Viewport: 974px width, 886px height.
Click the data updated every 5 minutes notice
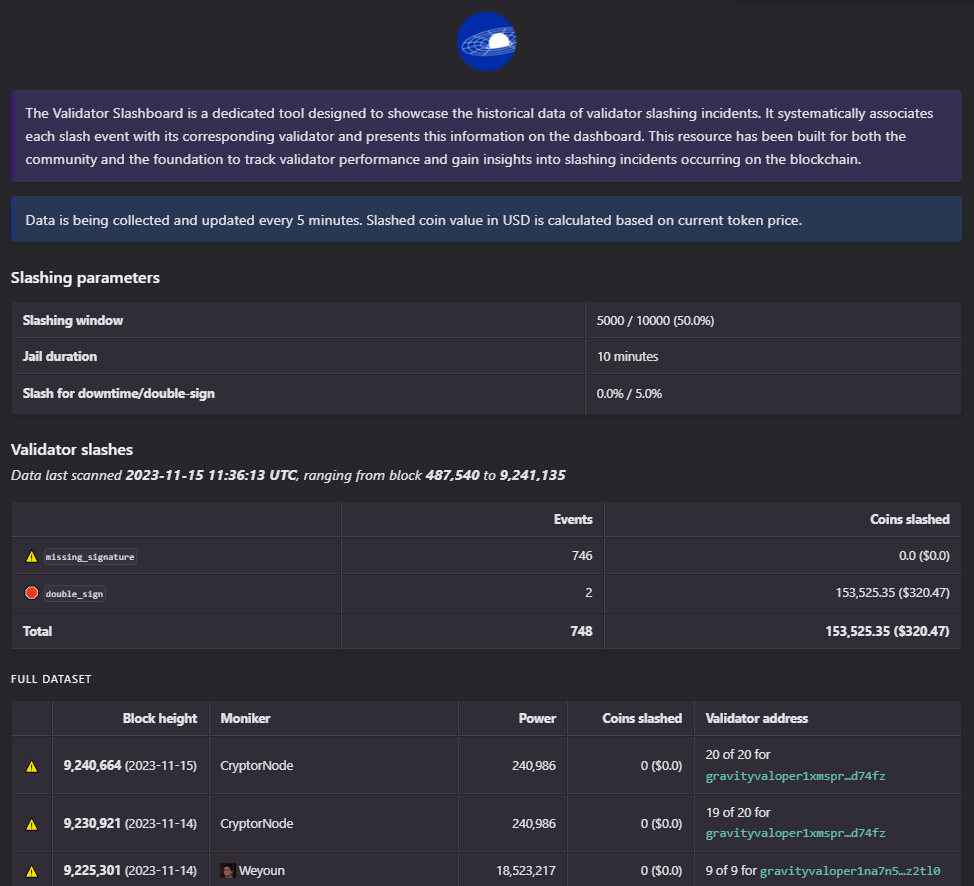tap(486, 219)
